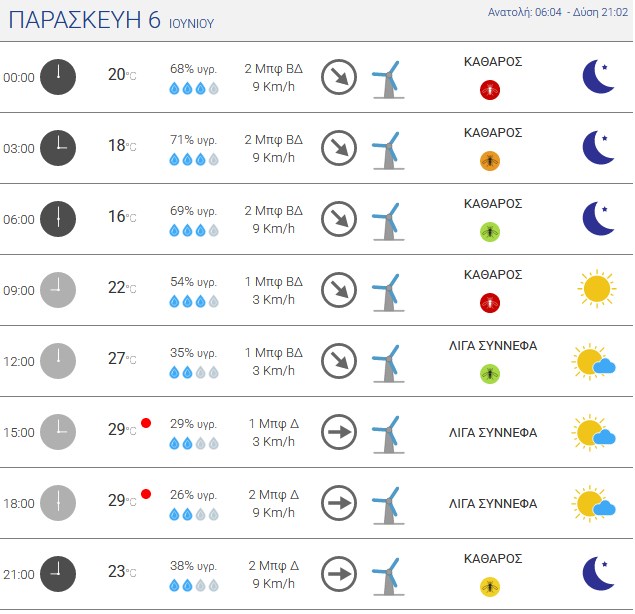Click the ΛΙΓΑ ΣΥΝΝΕΦΑ label at 15:00
Viewport: 635px width, 614px height.
point(493,433)
